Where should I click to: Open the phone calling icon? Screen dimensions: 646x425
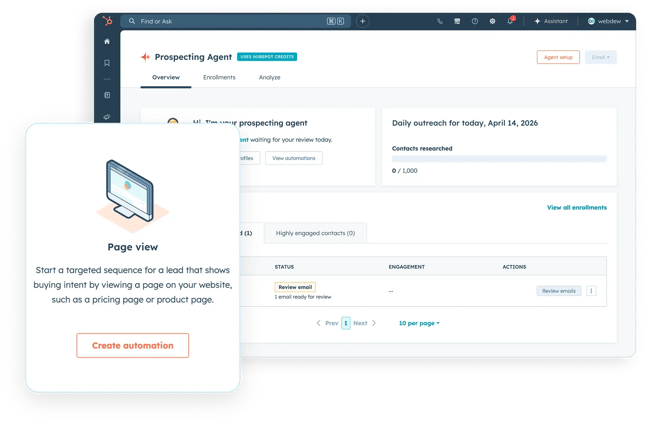[x=440, y=21]
